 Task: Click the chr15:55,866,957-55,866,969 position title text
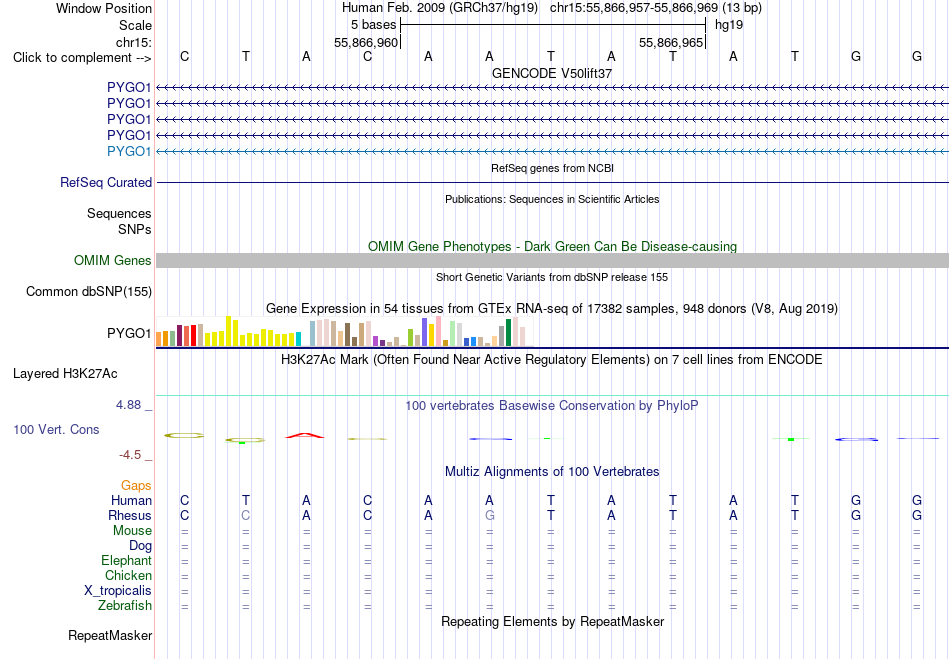656,8
